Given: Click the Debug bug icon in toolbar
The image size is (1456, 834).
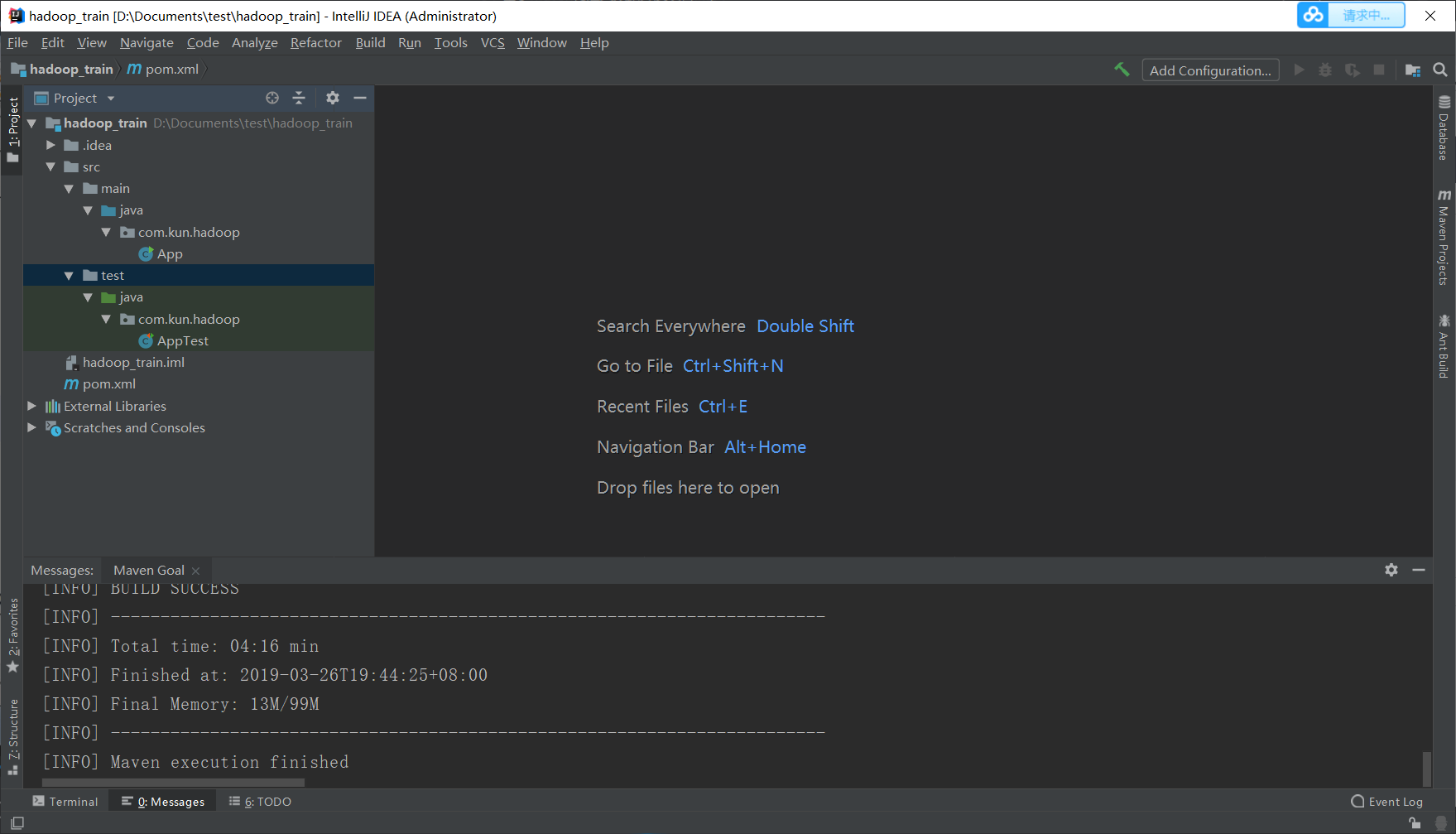Looking at the screenshot, I should (x=1325, y=70).
